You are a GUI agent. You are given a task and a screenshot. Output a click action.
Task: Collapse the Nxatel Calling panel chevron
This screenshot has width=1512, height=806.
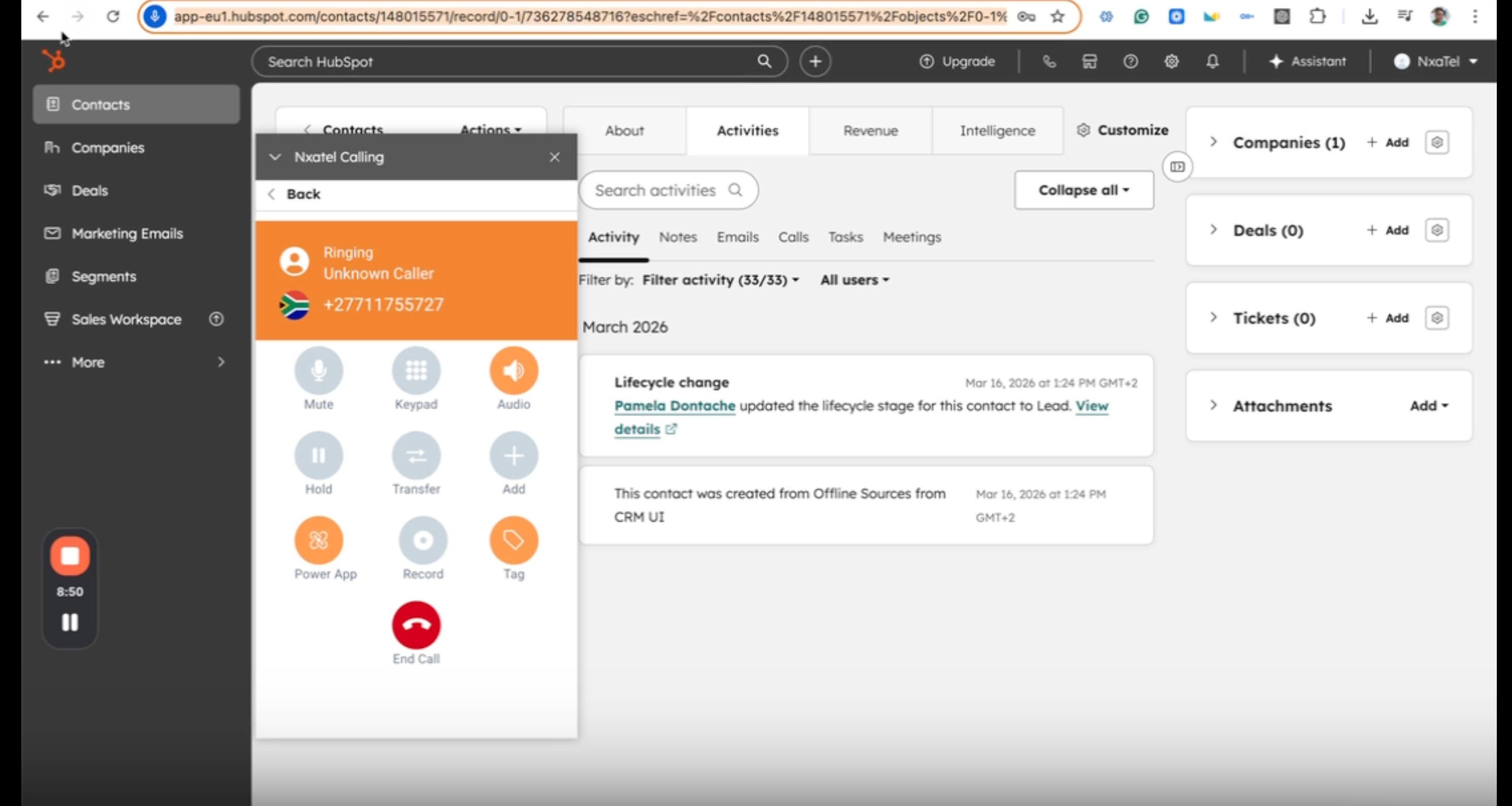275,157
